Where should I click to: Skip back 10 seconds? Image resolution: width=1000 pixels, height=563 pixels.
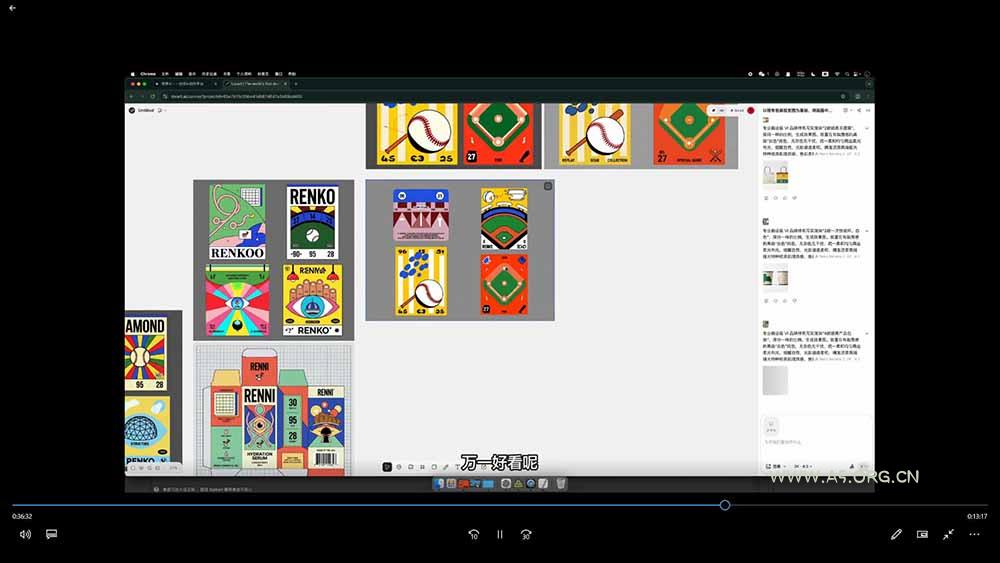pyautogui.click(x=474, y=534)
